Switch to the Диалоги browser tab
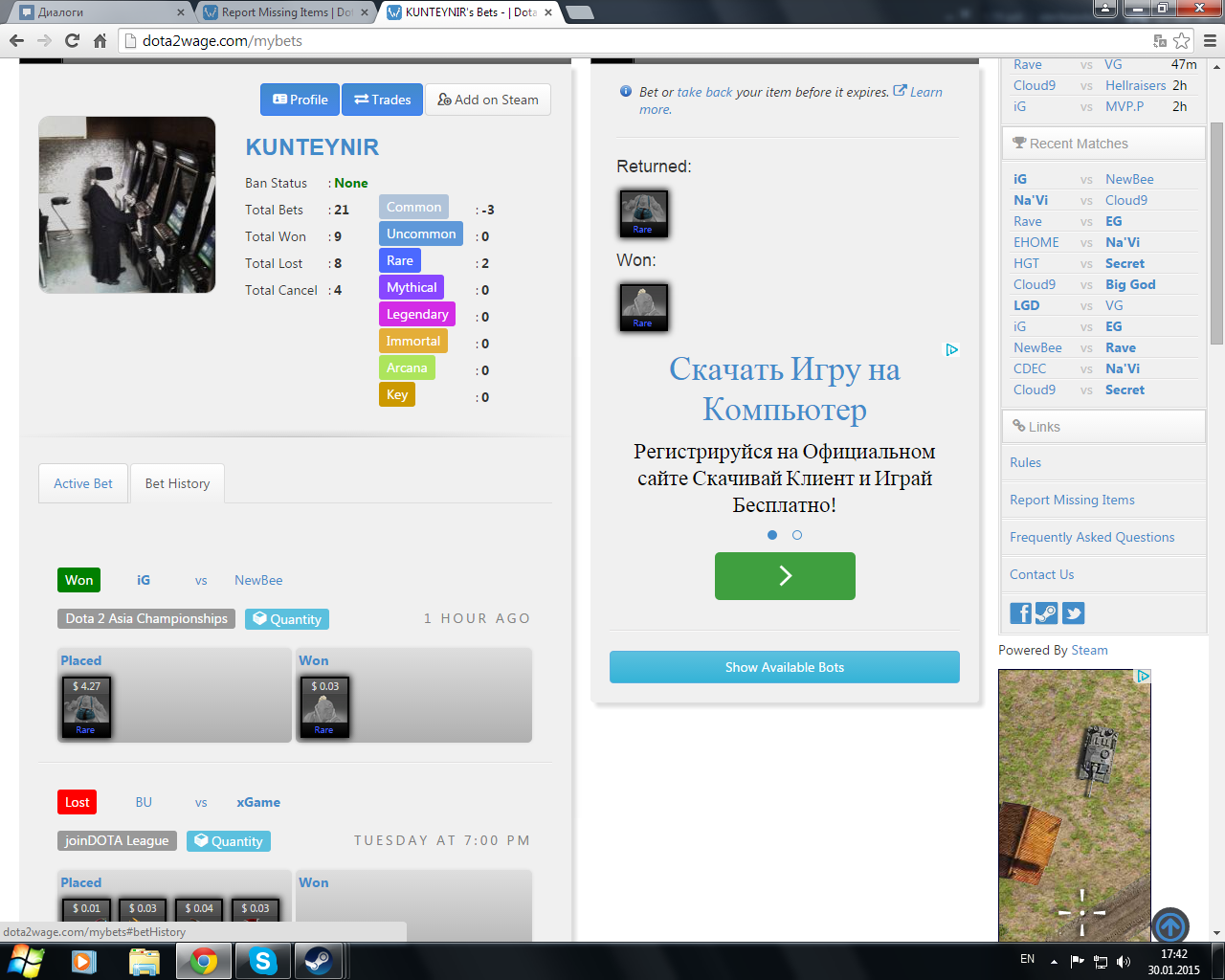The width and height of the screenshot is (1225, 980). [100, 12]
